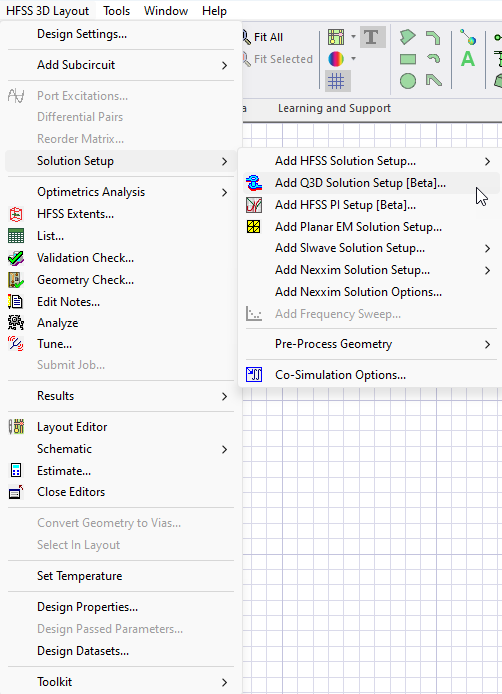This screenshot has height=694, width=502.
Task: Expand the Solution Setup submenu entry
Action: tap(120, 161)
